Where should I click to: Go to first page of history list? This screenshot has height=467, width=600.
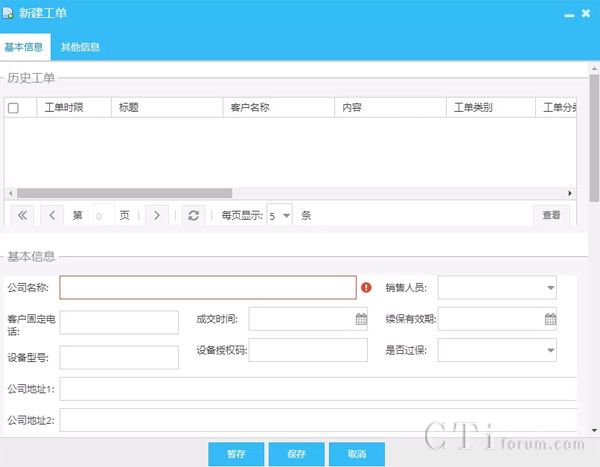[x=23, y=215]
